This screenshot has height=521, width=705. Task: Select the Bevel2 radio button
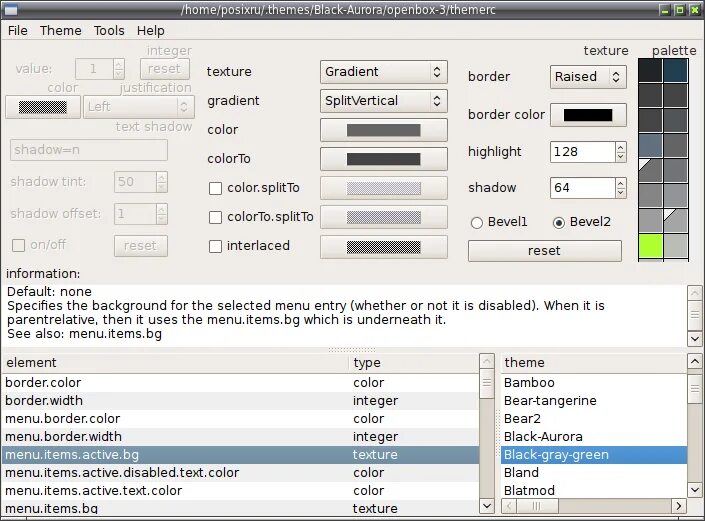559,223
